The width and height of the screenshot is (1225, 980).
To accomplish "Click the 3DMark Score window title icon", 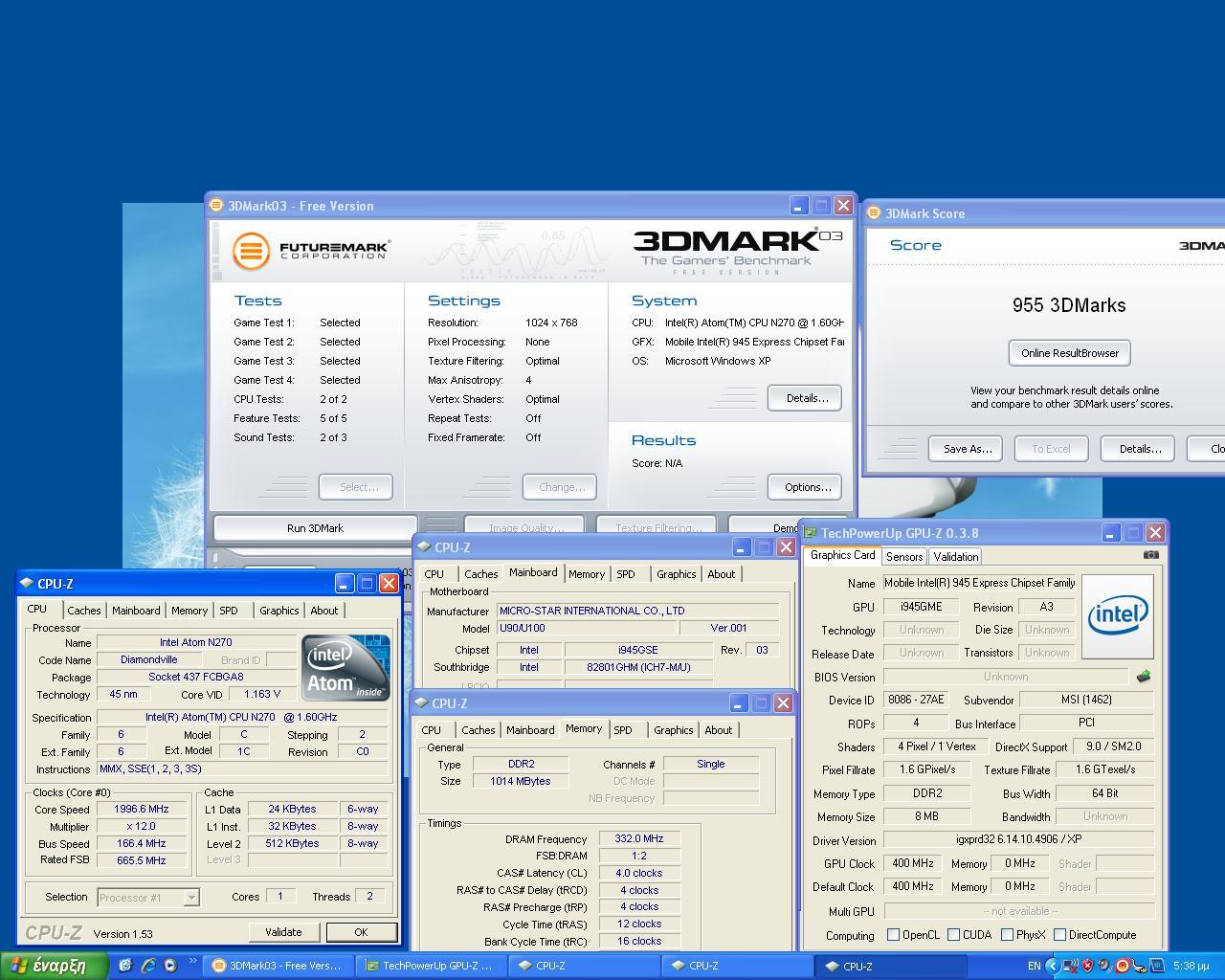I will click(x=874, y=213).
